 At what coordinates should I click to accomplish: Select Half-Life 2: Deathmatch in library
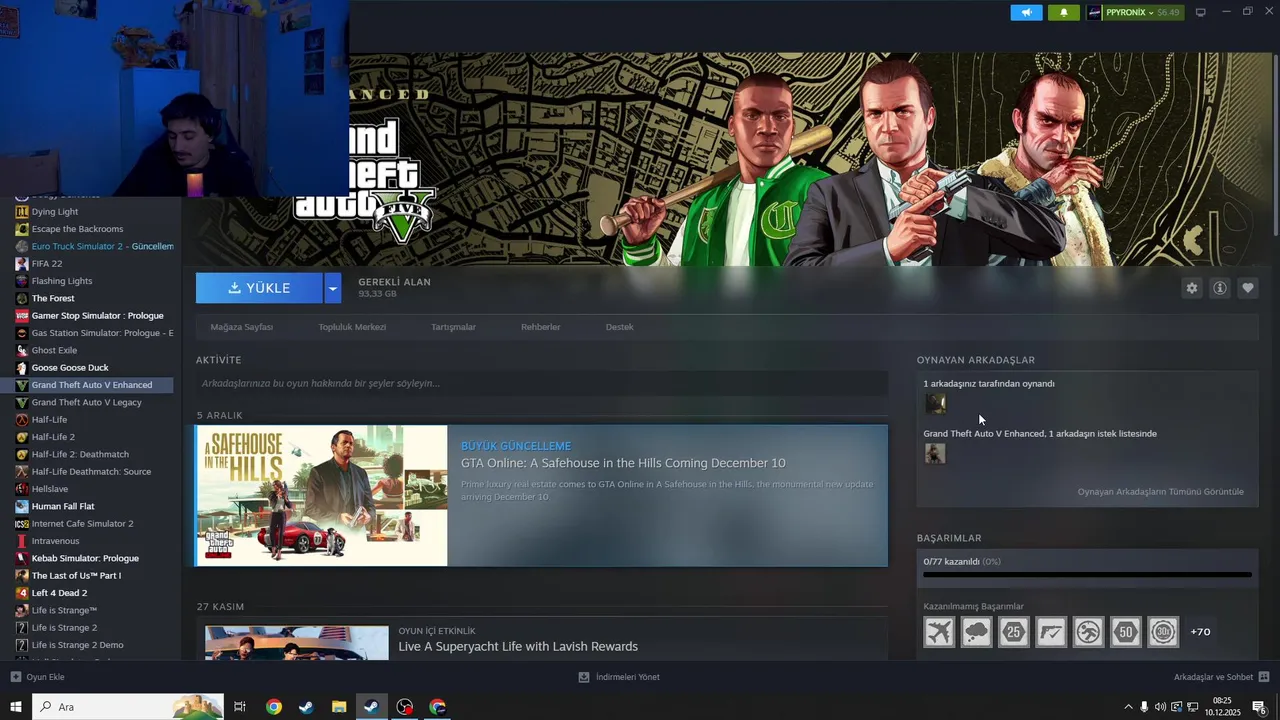(80, 454)
